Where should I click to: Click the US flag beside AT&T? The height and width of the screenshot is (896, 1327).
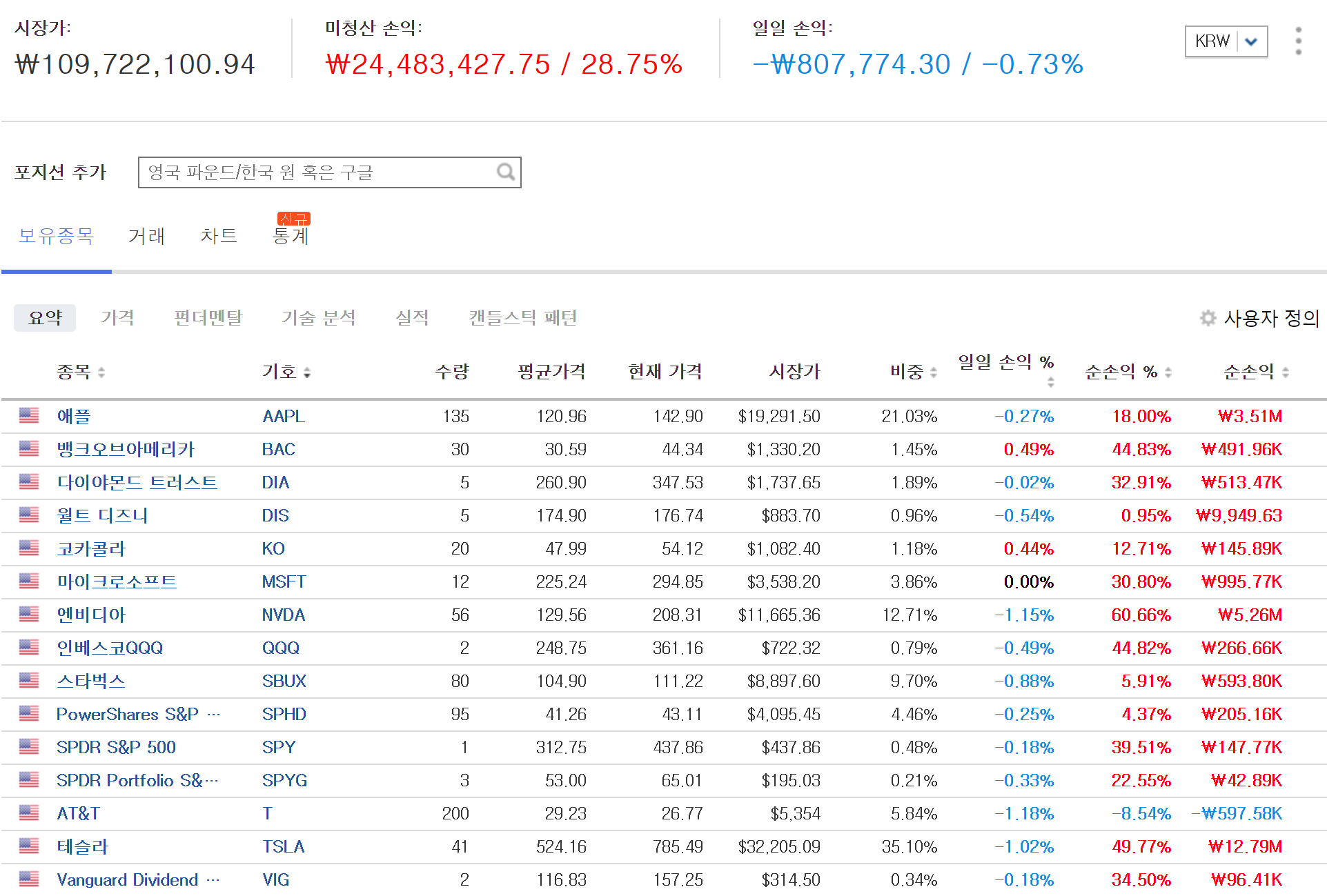tap(29, 813)
